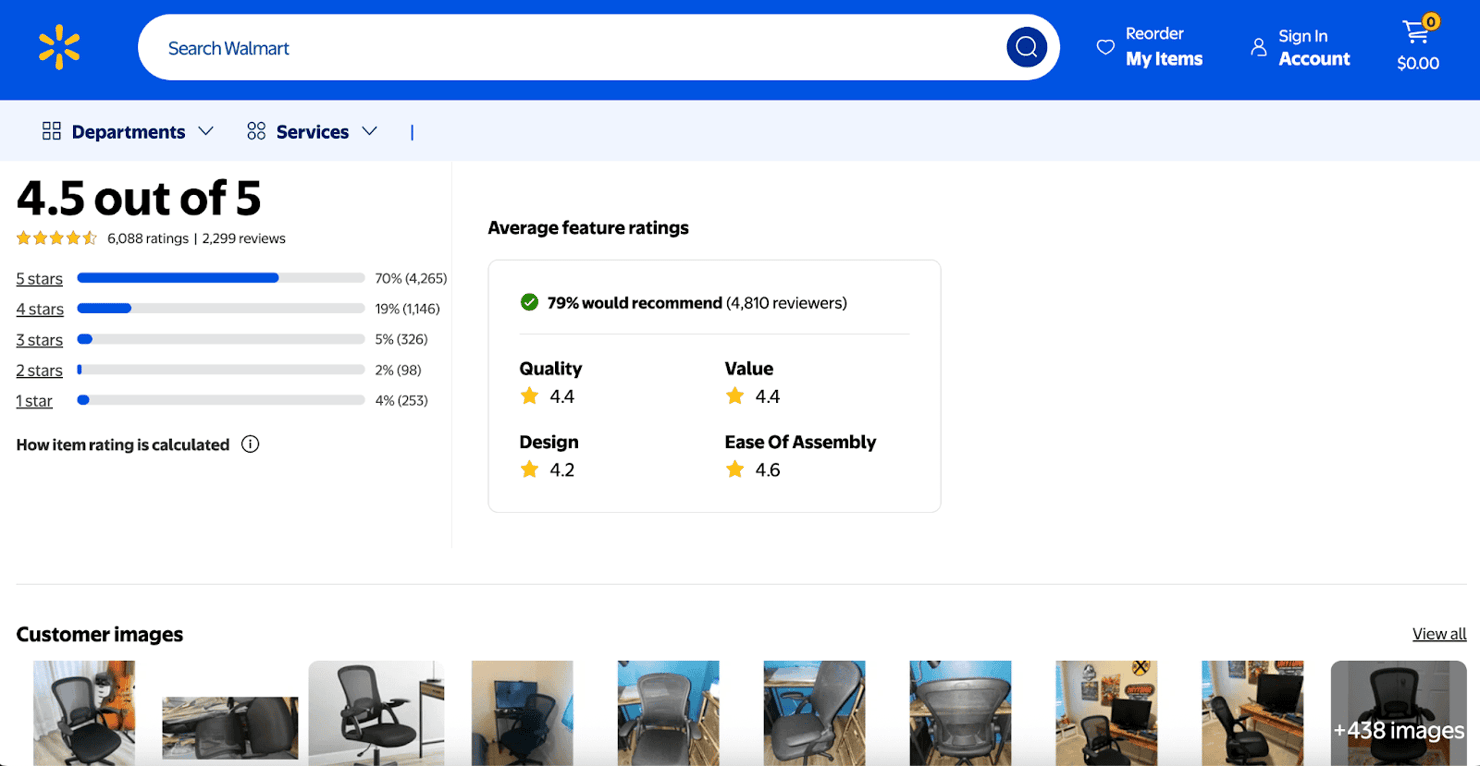Screen dimensions: 1480x766
Task: Focus the Search Walmart input field
Action: pyautogui.click(x=580, y=48)
